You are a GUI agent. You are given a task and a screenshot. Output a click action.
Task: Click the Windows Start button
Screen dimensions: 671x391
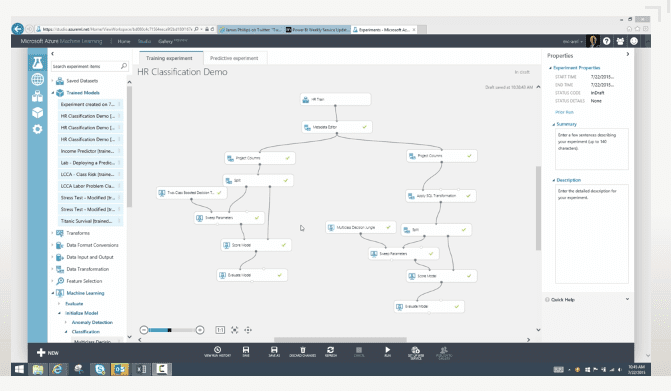pyautogui.click(x=19, y=369)
